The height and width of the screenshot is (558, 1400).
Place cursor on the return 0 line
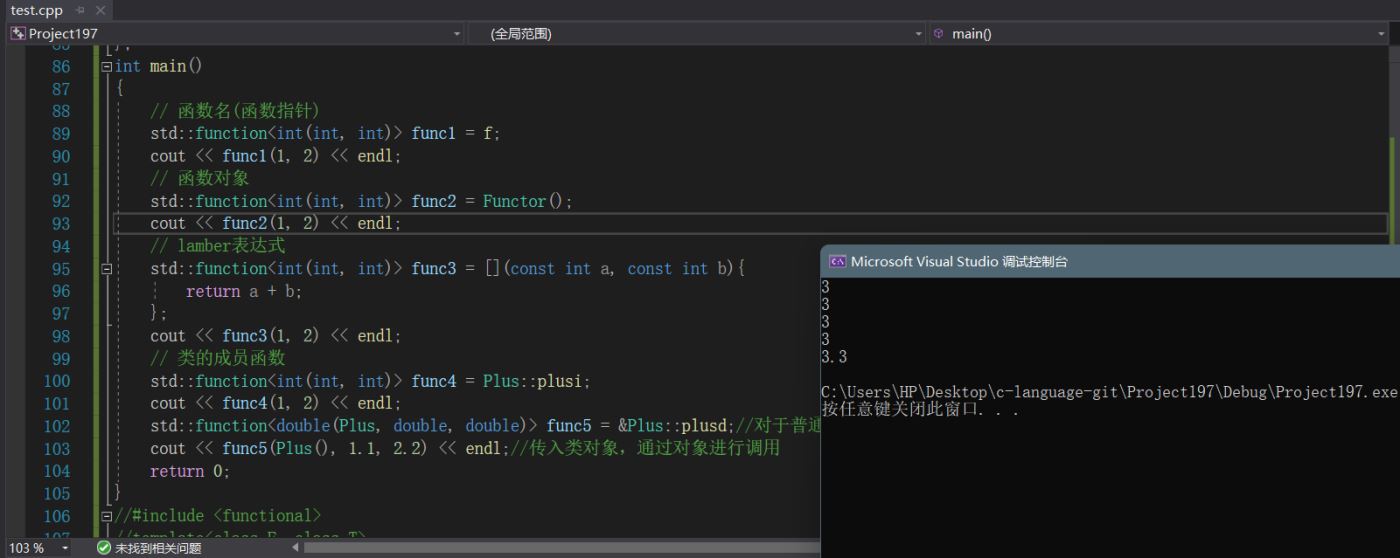point(190,471)
